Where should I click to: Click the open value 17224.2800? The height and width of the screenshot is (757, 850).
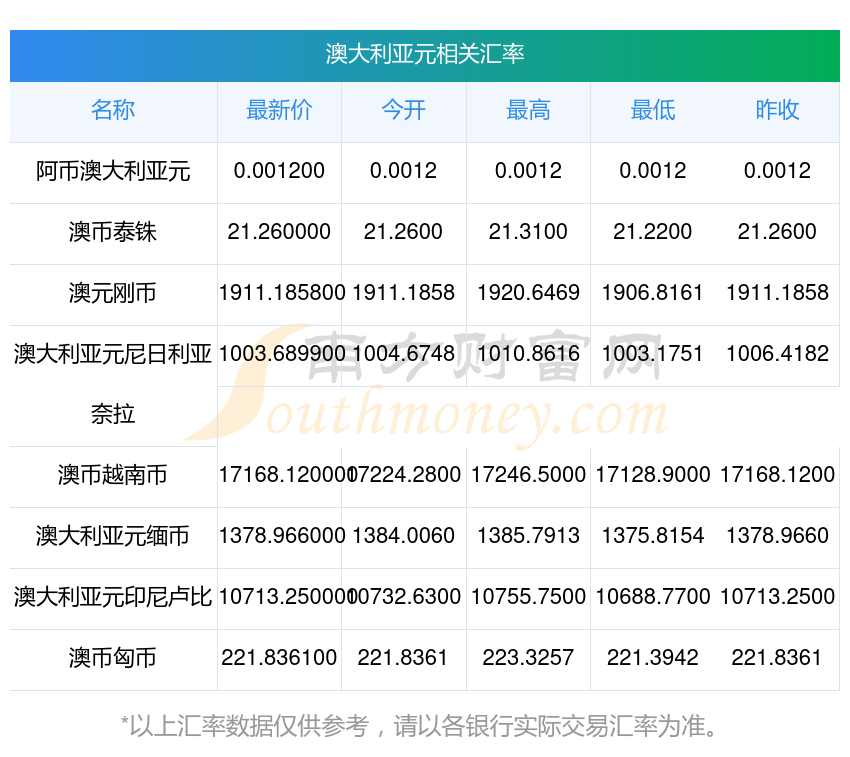coord(405,475)
